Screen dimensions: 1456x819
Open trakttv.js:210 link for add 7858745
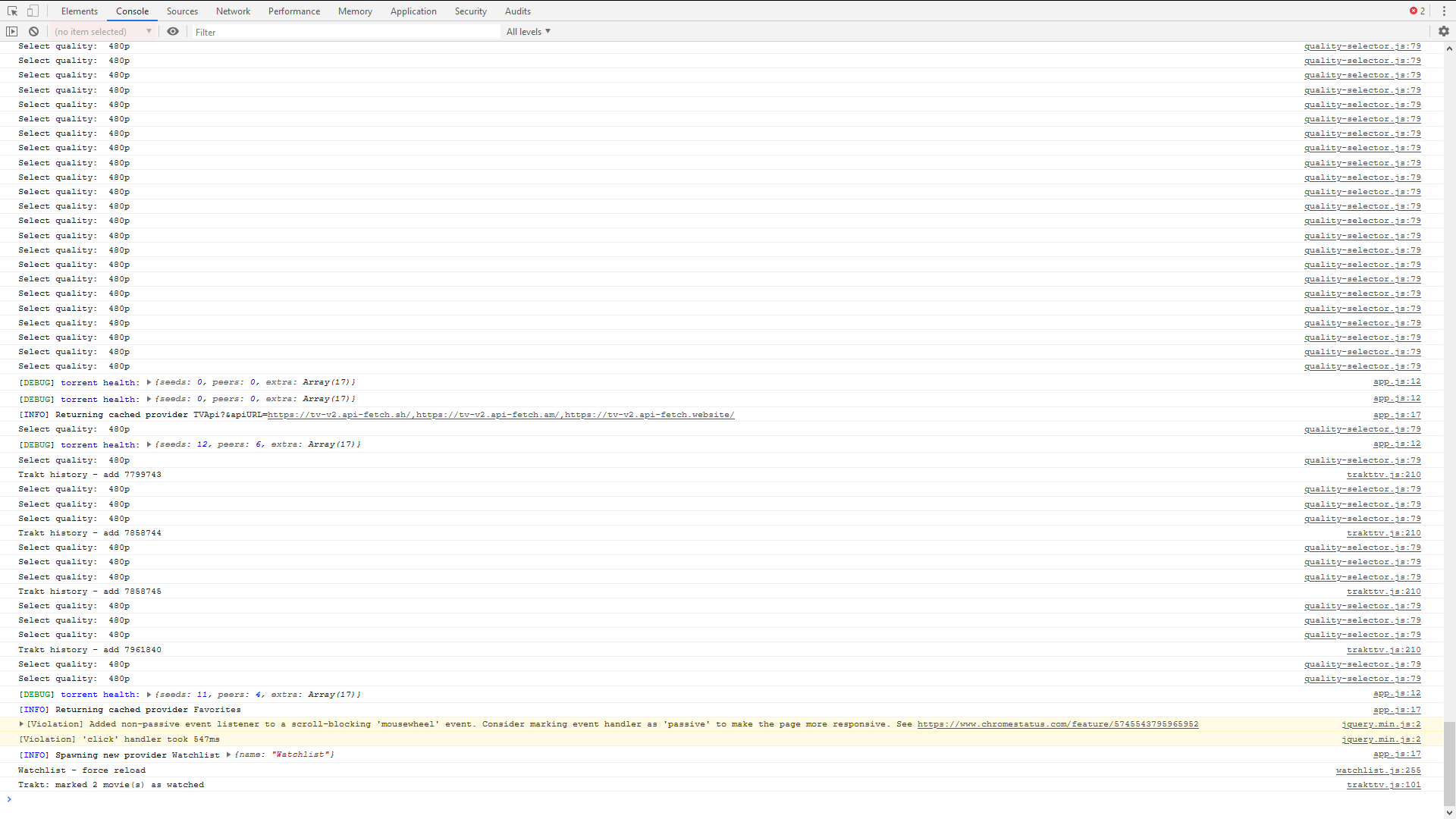pyautogui.click(x=1383, y=591)
